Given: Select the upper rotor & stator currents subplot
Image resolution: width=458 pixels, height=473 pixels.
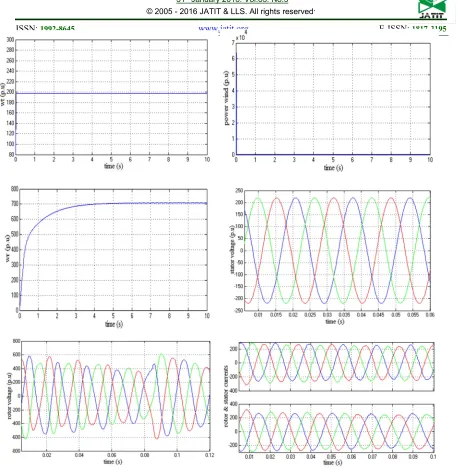Looking at the screenshot, I should [337, 366].
